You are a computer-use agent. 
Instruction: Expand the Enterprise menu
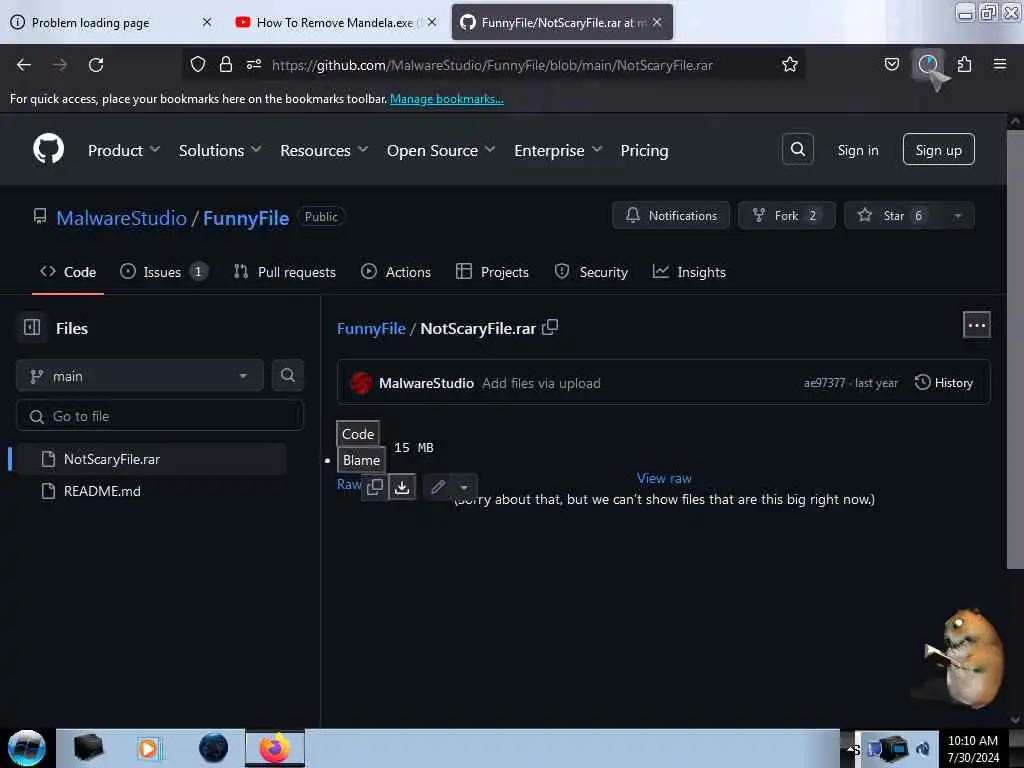[558, 150]
